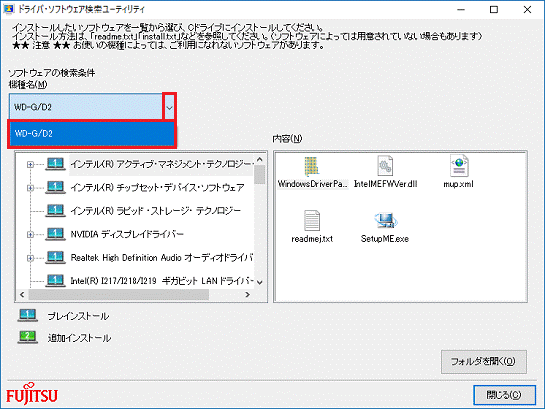Click the mup.xml file icon

pos(459,166)
